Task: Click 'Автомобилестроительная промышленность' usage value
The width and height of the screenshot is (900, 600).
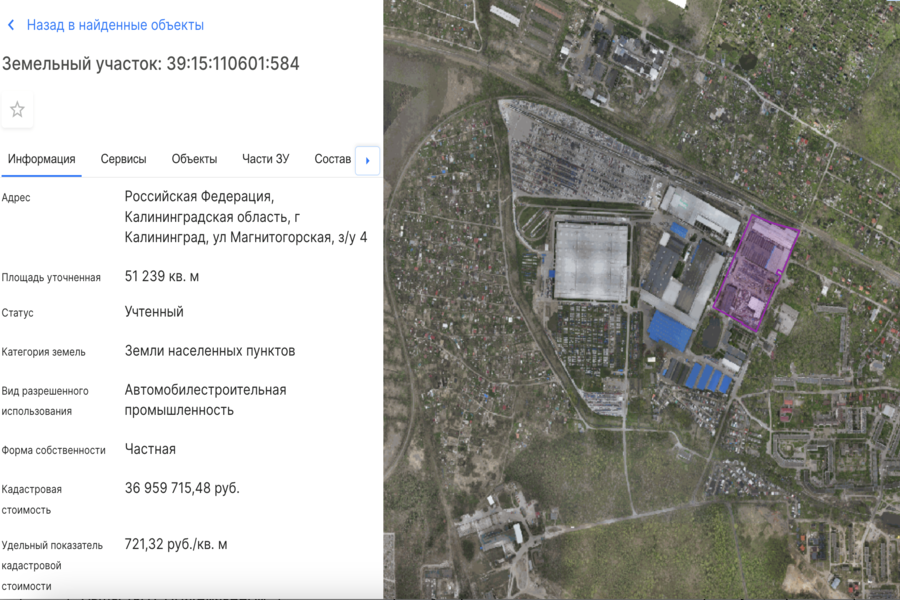Action: pos(205,400)
